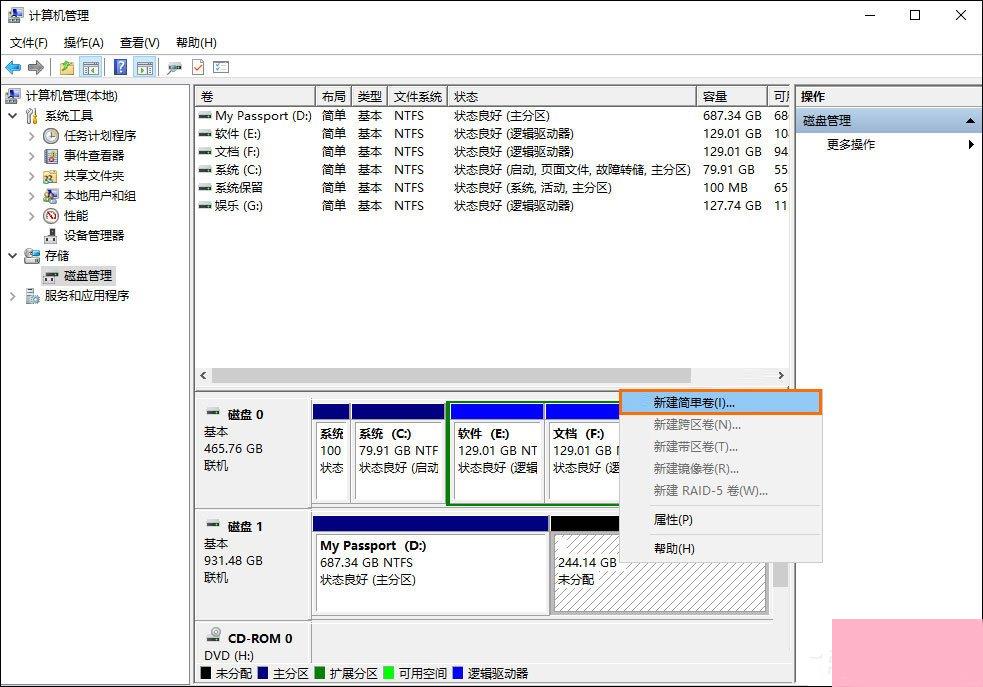
Task: Select the 磁盘管理 icon in tree
Action: (51, 276)
